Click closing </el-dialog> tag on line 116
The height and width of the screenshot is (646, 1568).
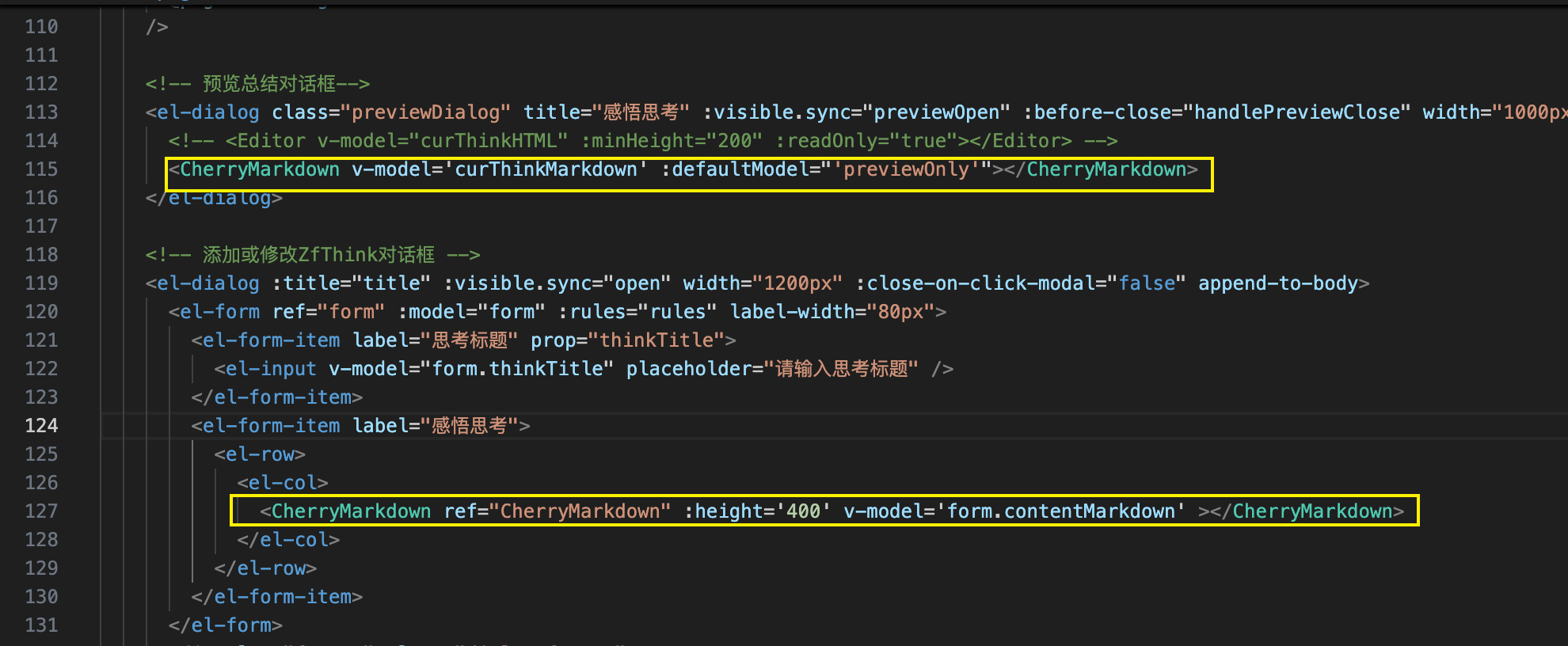tap(214, 198)
